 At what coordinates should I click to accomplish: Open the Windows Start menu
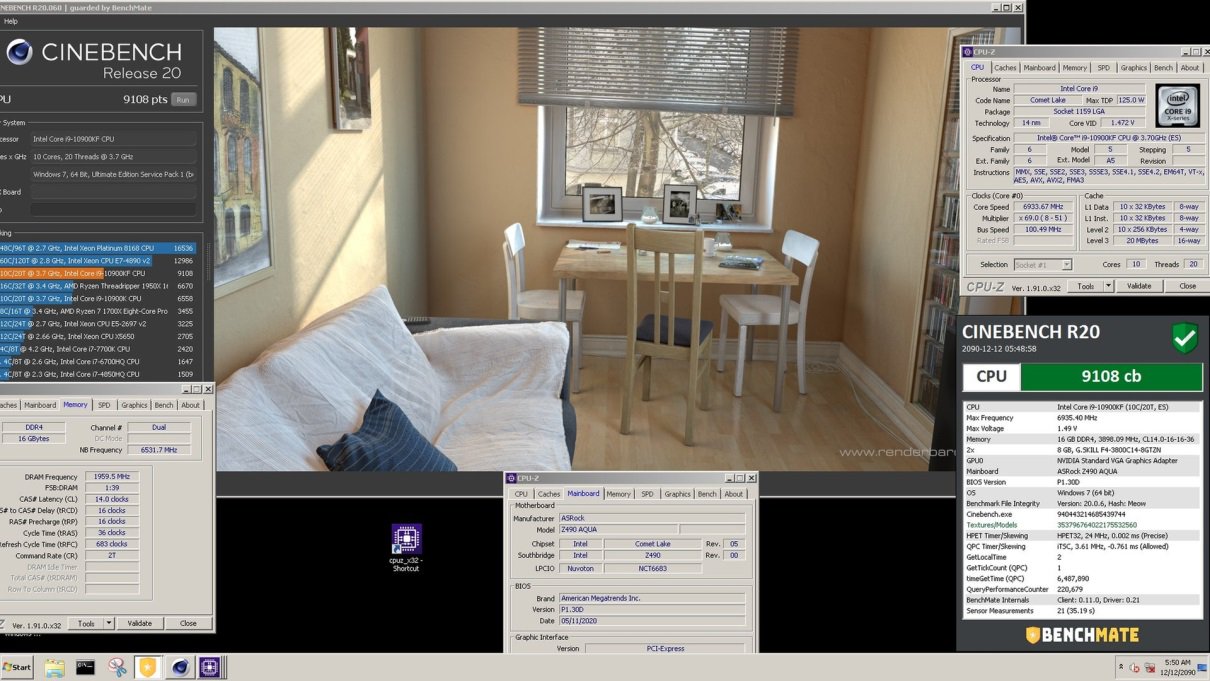coord(17,667)
